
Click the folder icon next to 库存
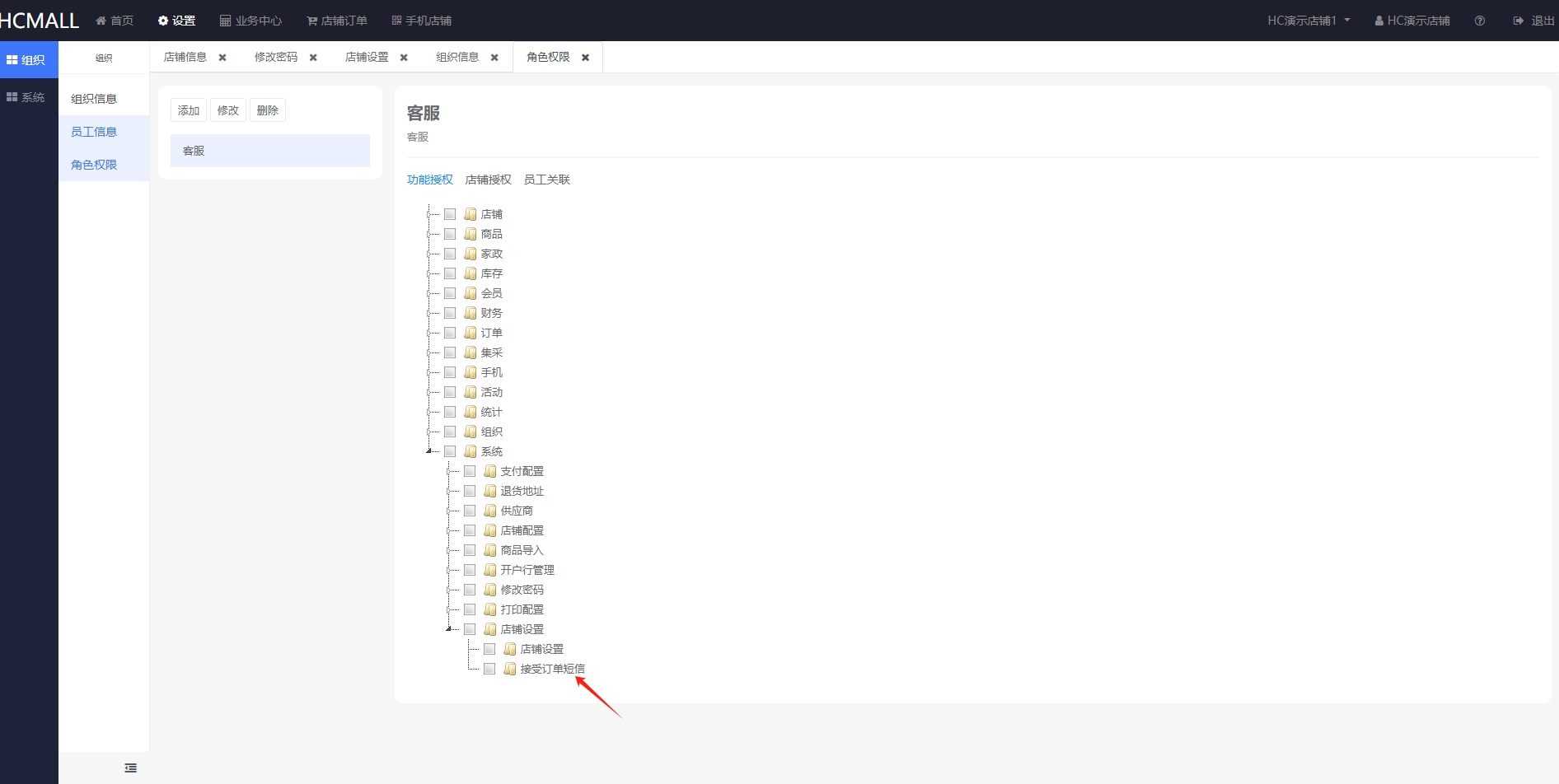pos(471,273)
